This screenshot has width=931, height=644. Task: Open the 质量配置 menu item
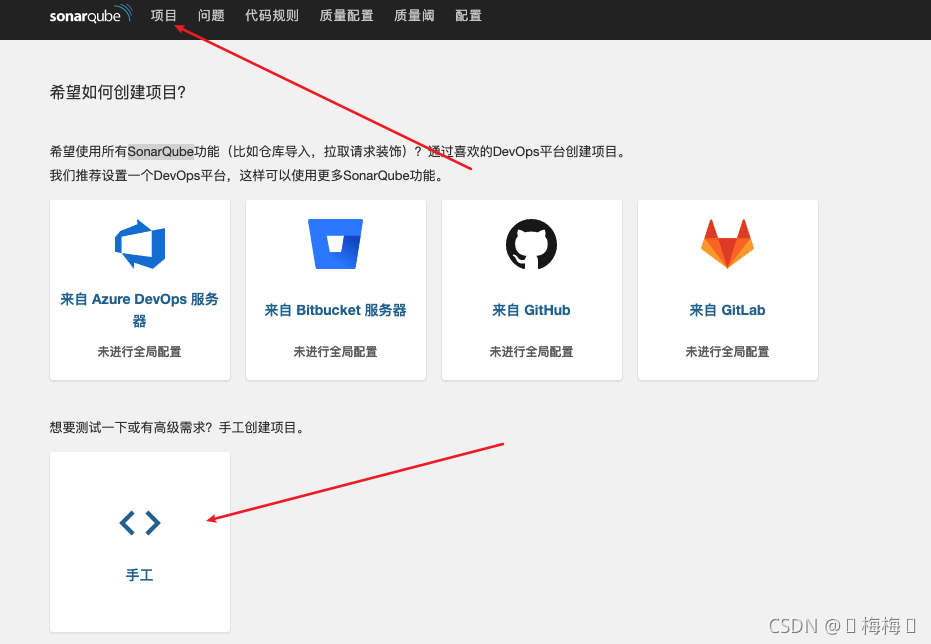[x=347, y=15]
